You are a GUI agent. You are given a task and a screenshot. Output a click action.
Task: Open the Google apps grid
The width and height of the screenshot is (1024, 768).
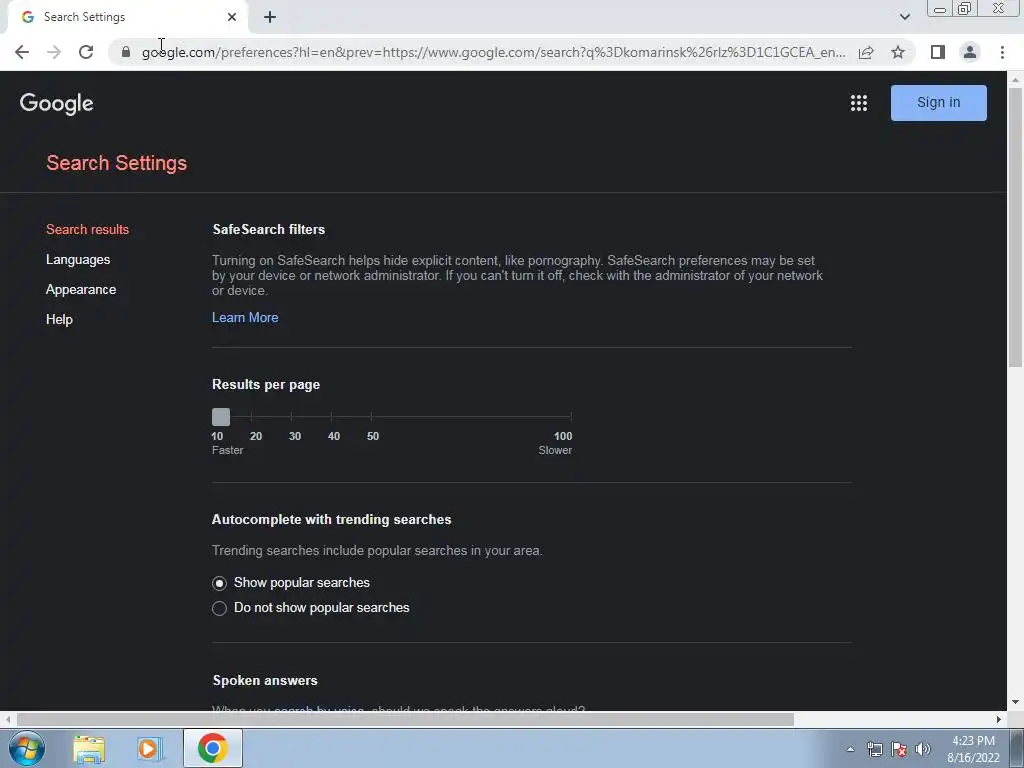pyautogui.click(x=859, y=103)
